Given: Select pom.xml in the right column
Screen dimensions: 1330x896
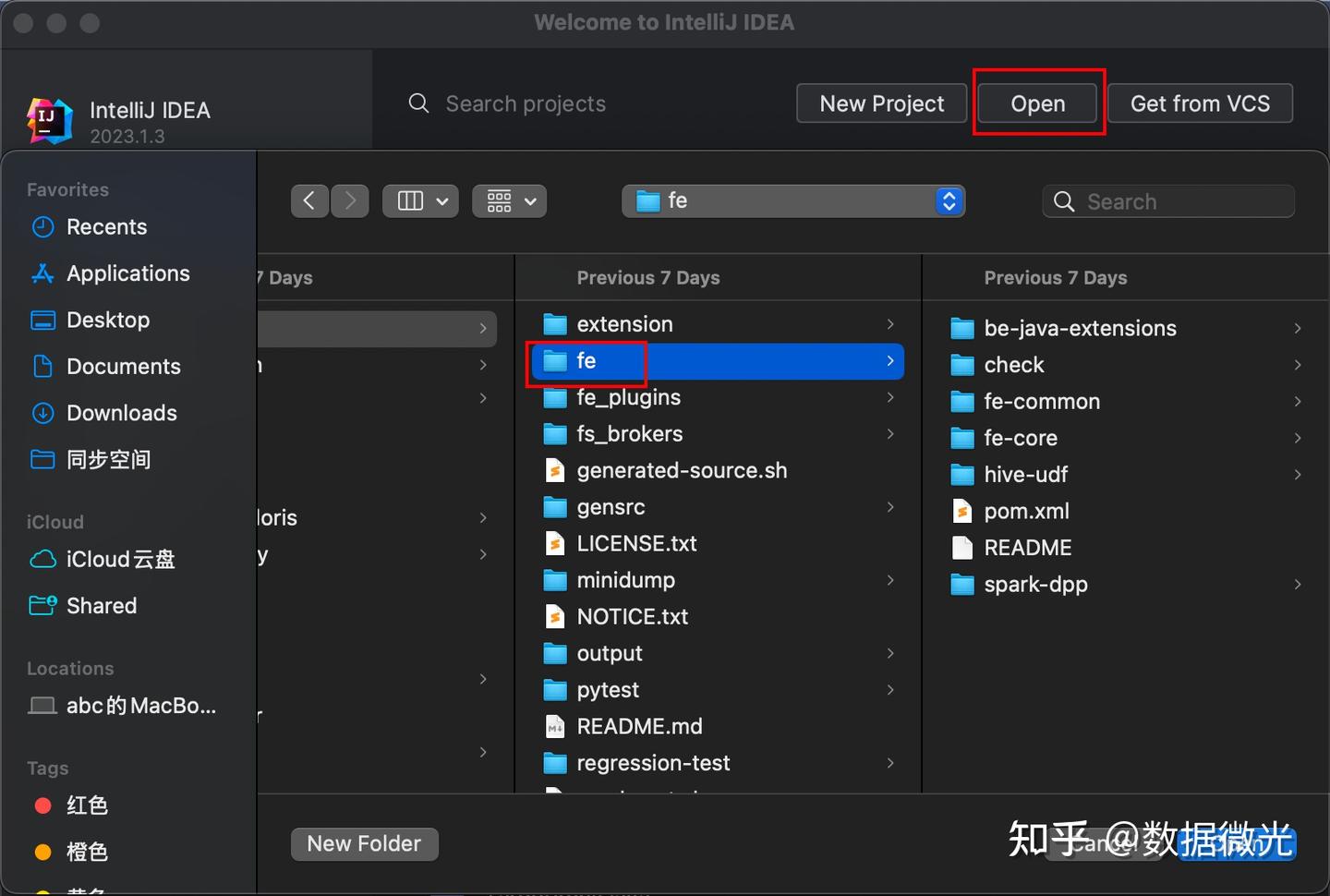Looking at the screenshot, I should point(1025,511).
